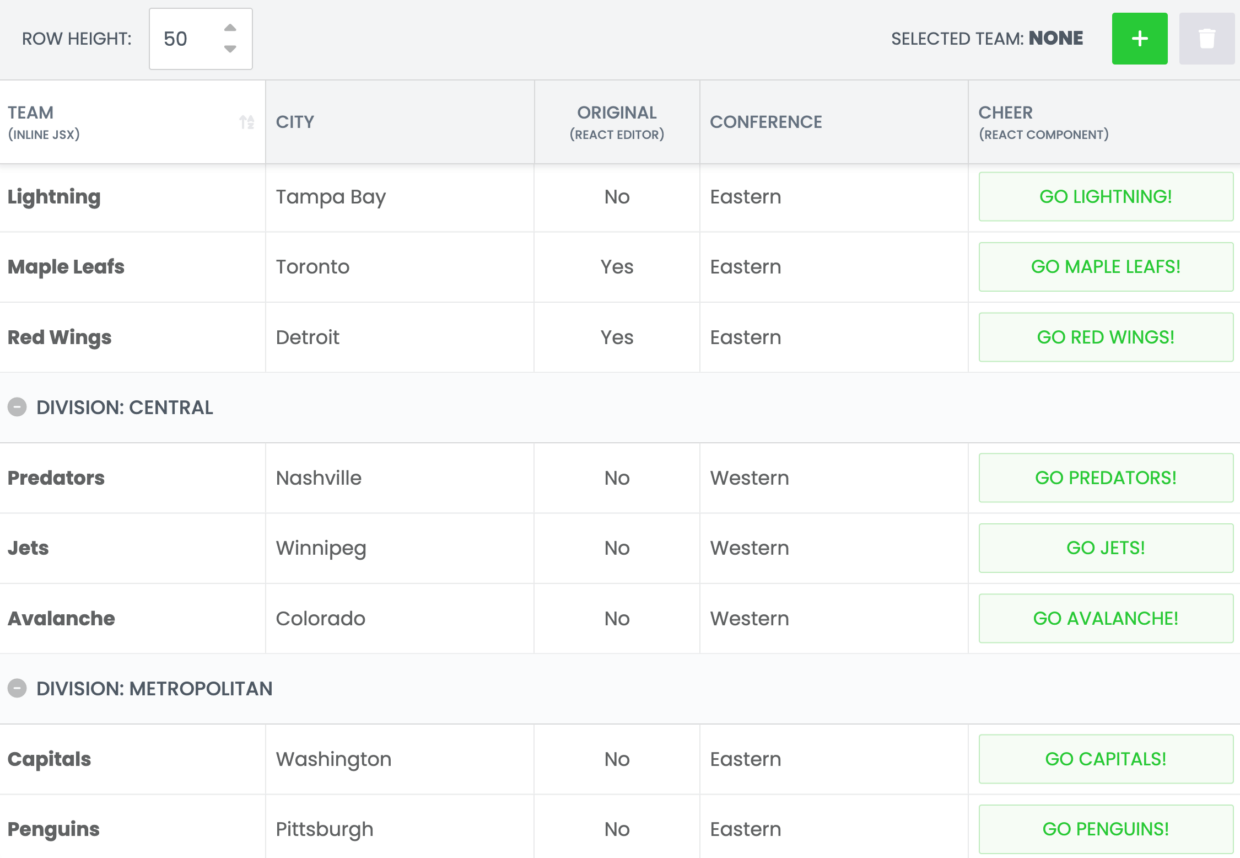Click the Detroit city cell
1240x858 pixels.
pyautogui.click(x=400, y=337)
